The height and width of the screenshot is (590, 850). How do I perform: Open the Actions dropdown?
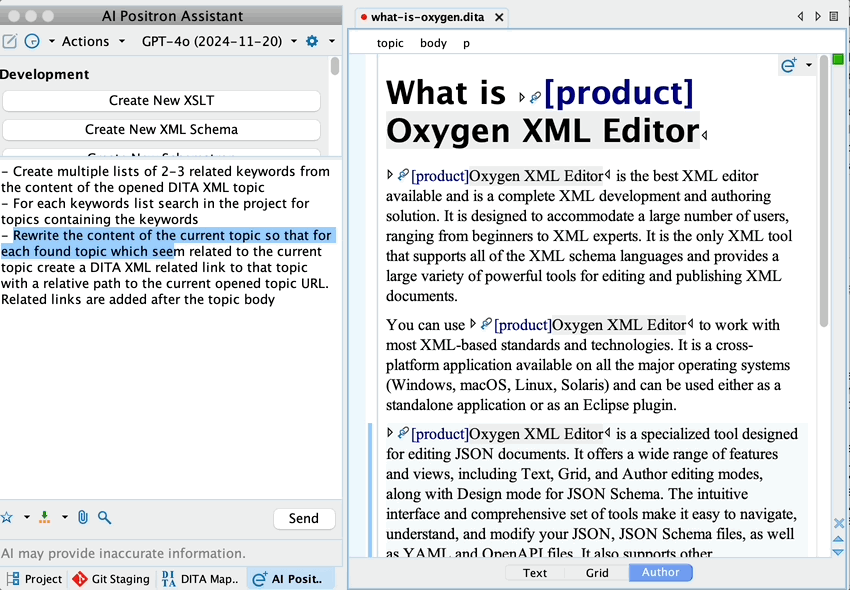click(93, 41)
